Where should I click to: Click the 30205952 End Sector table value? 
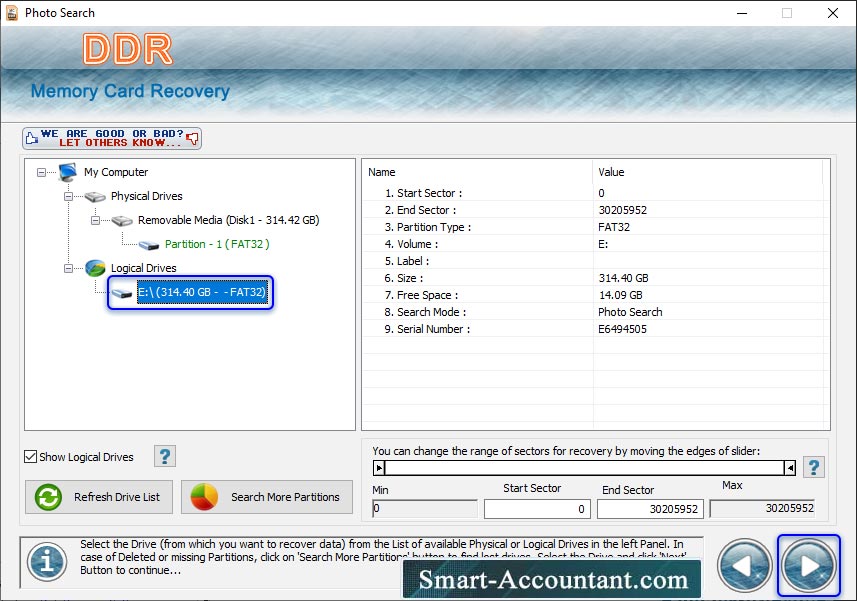623,210
